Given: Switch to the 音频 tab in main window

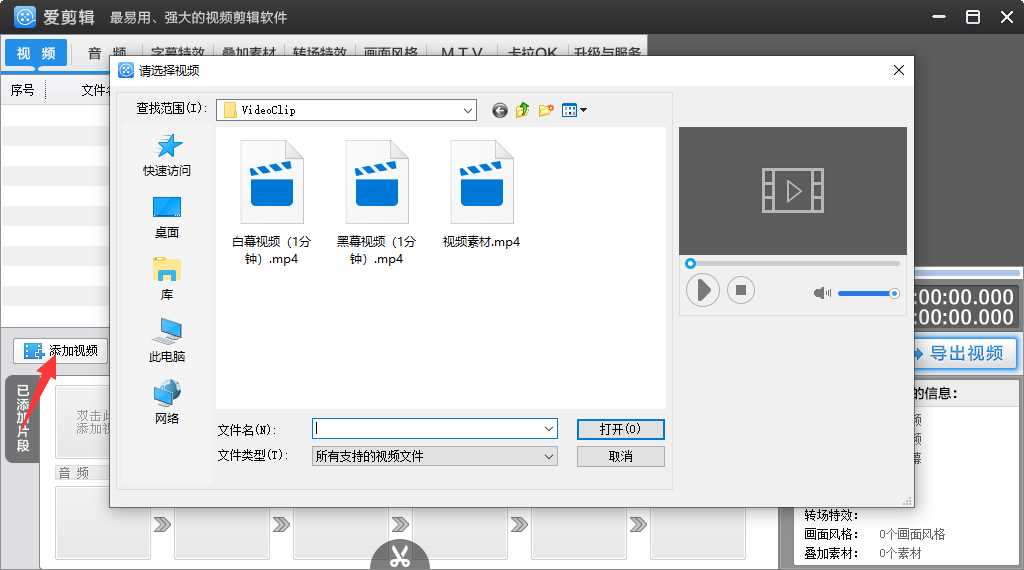Looking at the screenshot, I should click(107, 53).
